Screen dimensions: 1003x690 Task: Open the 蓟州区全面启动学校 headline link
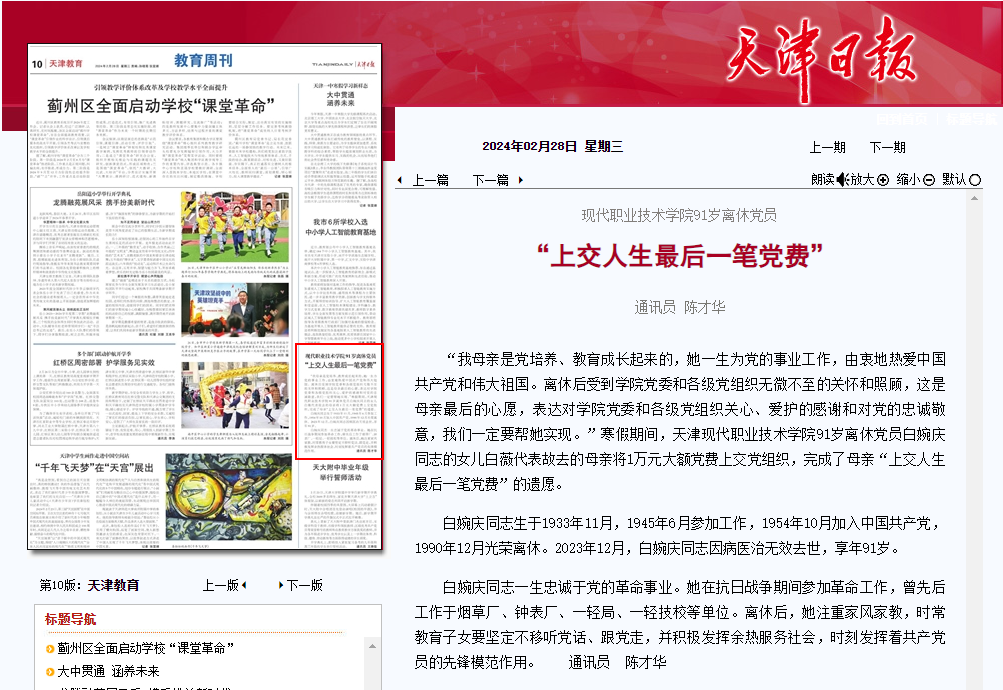click(x=146, y=648)
